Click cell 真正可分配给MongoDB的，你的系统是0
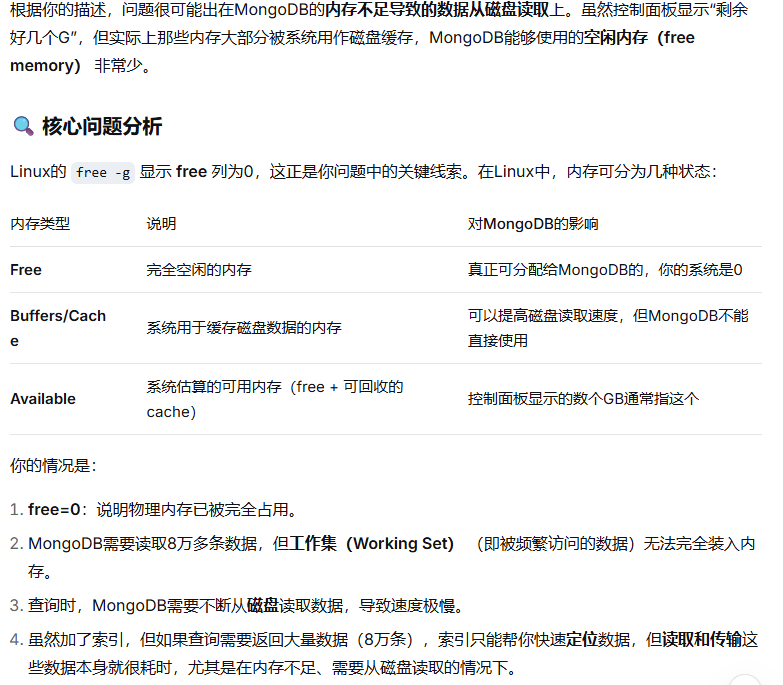The height and width of the screenshot is (685, 783). point(605,270)
